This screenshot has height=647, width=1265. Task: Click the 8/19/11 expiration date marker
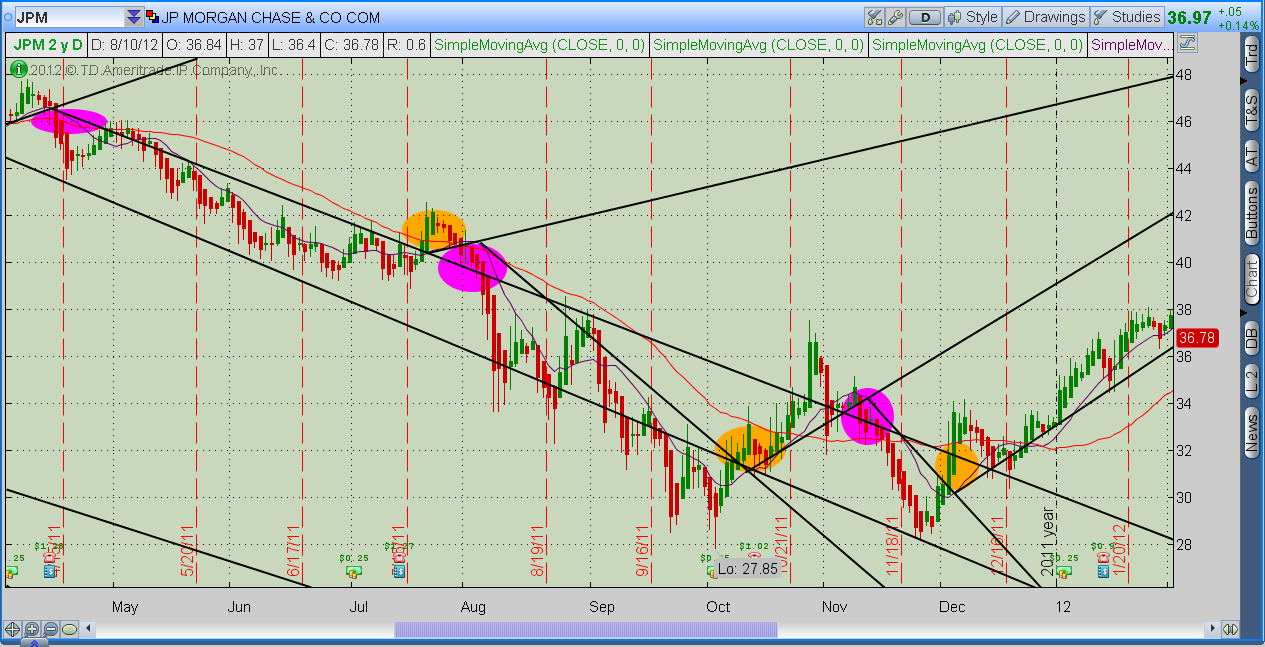[538, 551]
